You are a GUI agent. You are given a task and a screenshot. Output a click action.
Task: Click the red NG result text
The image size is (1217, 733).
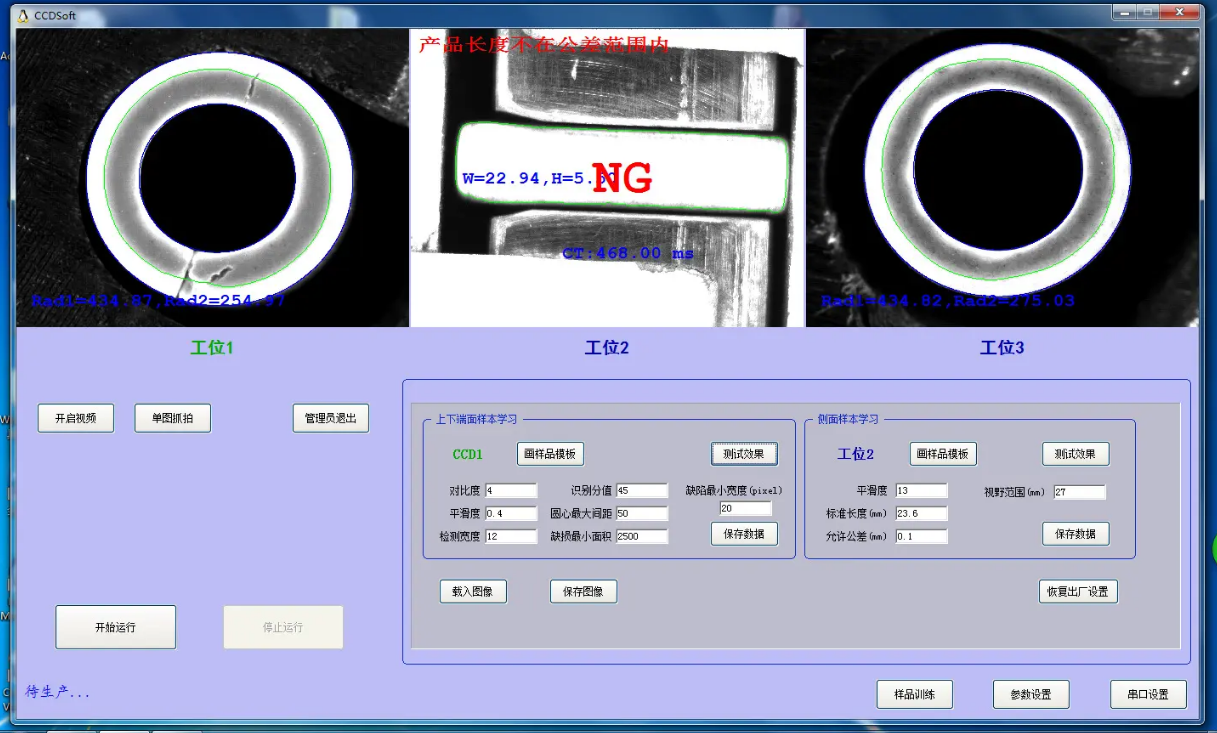622,178
